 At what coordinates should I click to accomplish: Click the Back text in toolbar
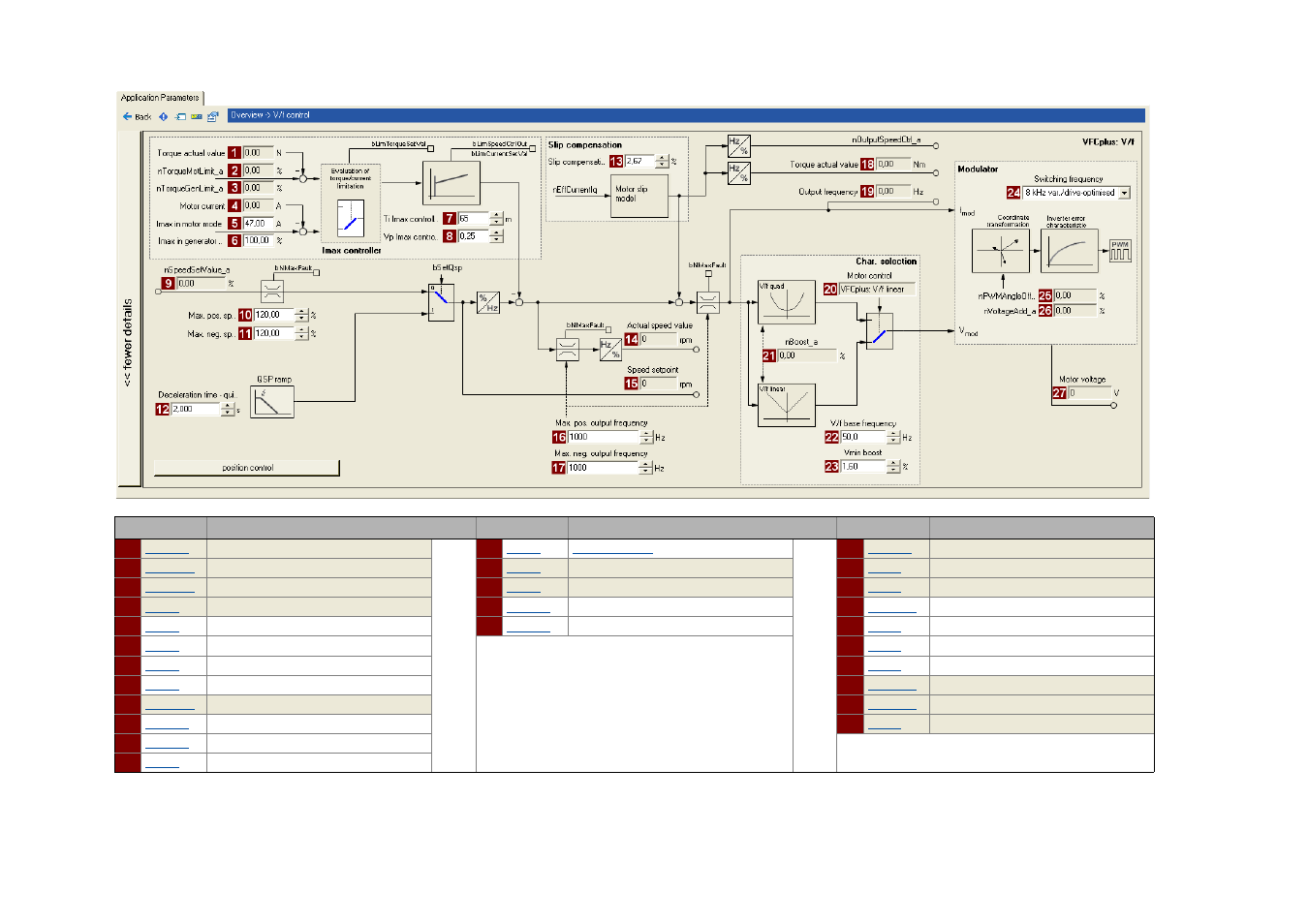click(143, 117)
